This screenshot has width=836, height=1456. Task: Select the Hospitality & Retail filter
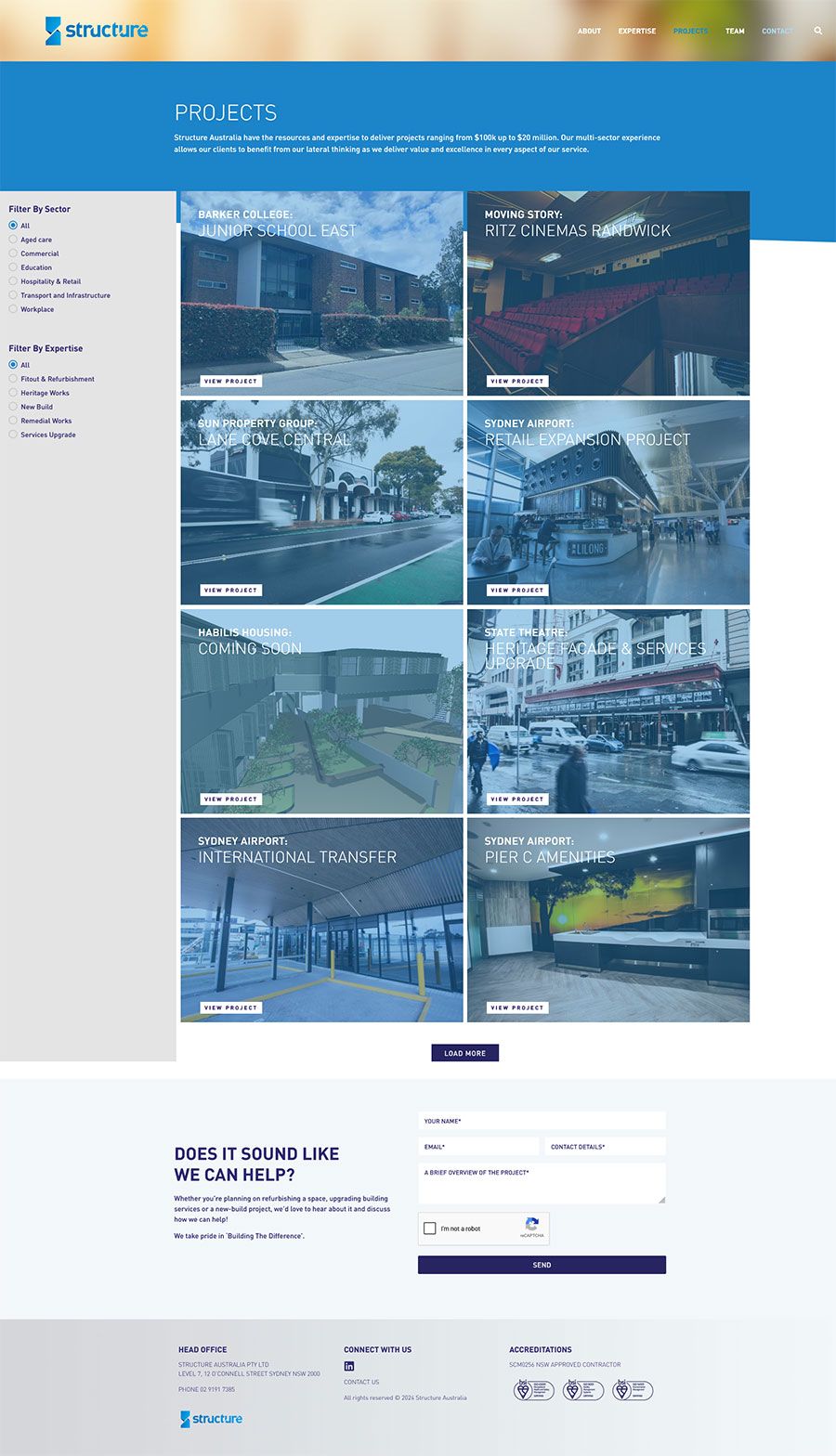click(13, 281)
